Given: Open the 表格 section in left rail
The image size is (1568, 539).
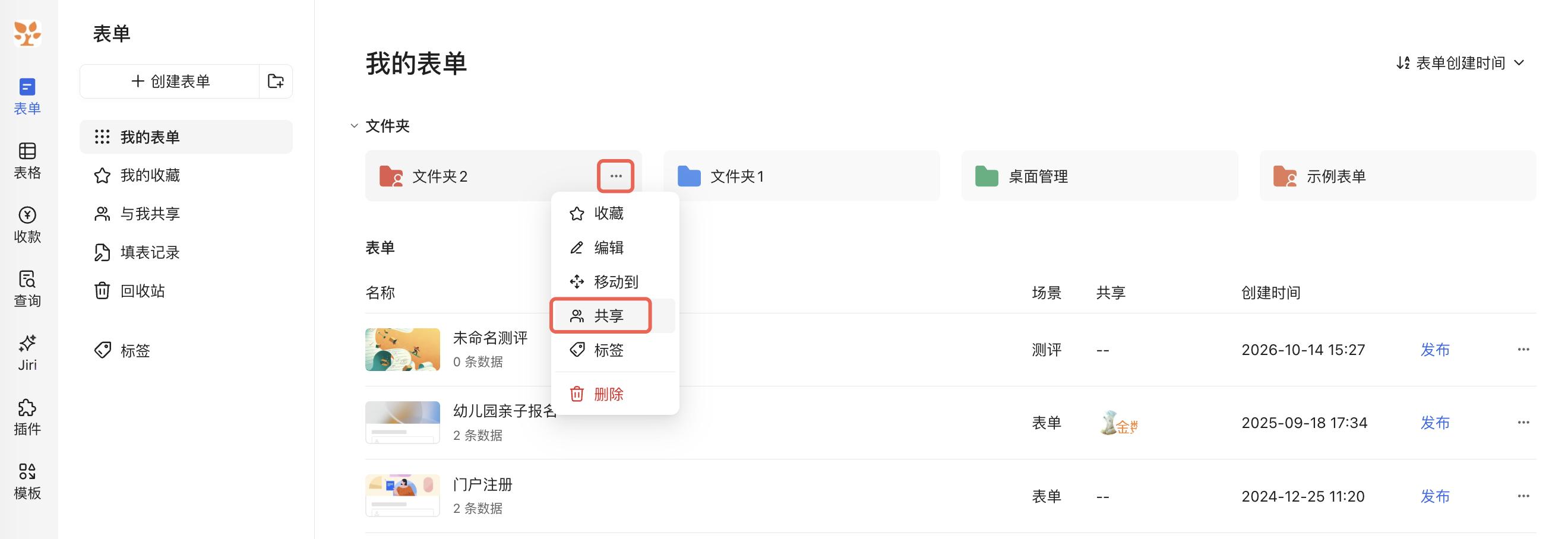Looking at the screenshot, I should (x=27, y=161).
